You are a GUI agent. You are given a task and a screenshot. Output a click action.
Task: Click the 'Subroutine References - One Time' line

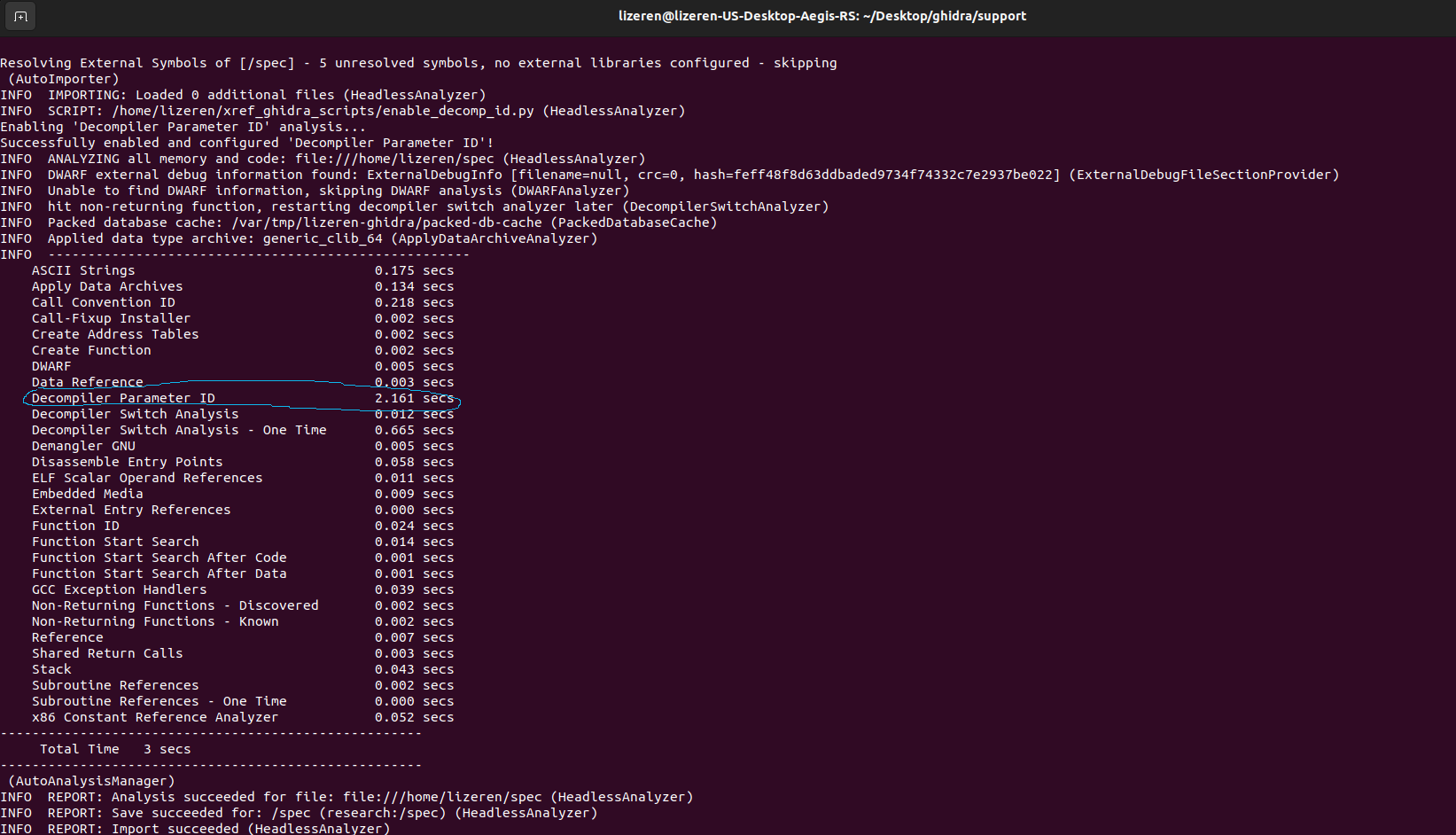coord(243,701)
